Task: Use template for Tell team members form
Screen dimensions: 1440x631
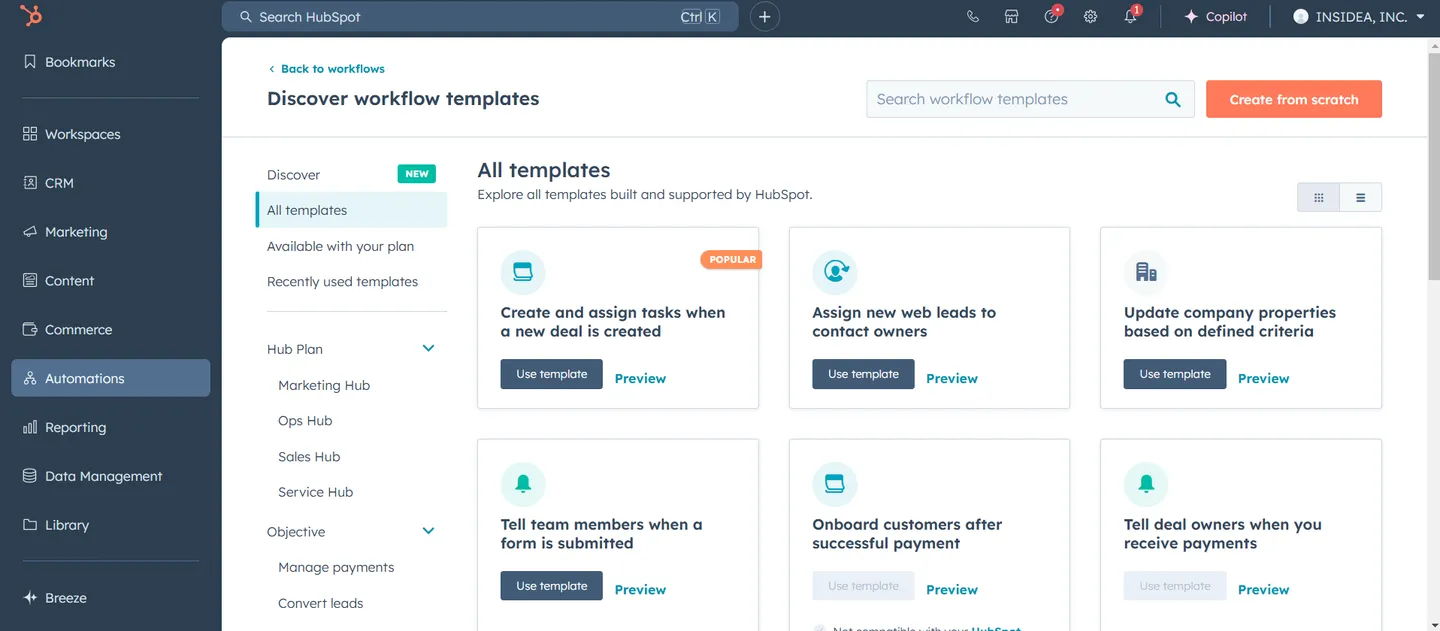Action: pyautogui.click(x=552, y=586)
